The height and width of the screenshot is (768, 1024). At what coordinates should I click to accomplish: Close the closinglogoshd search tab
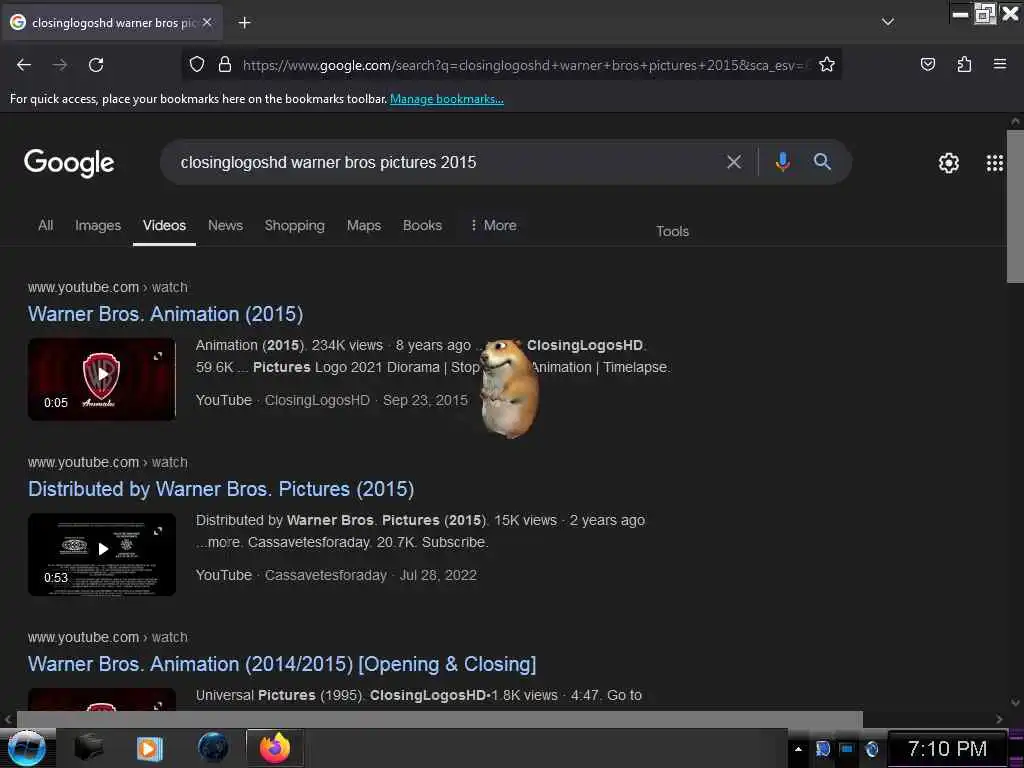pos(207,22)
